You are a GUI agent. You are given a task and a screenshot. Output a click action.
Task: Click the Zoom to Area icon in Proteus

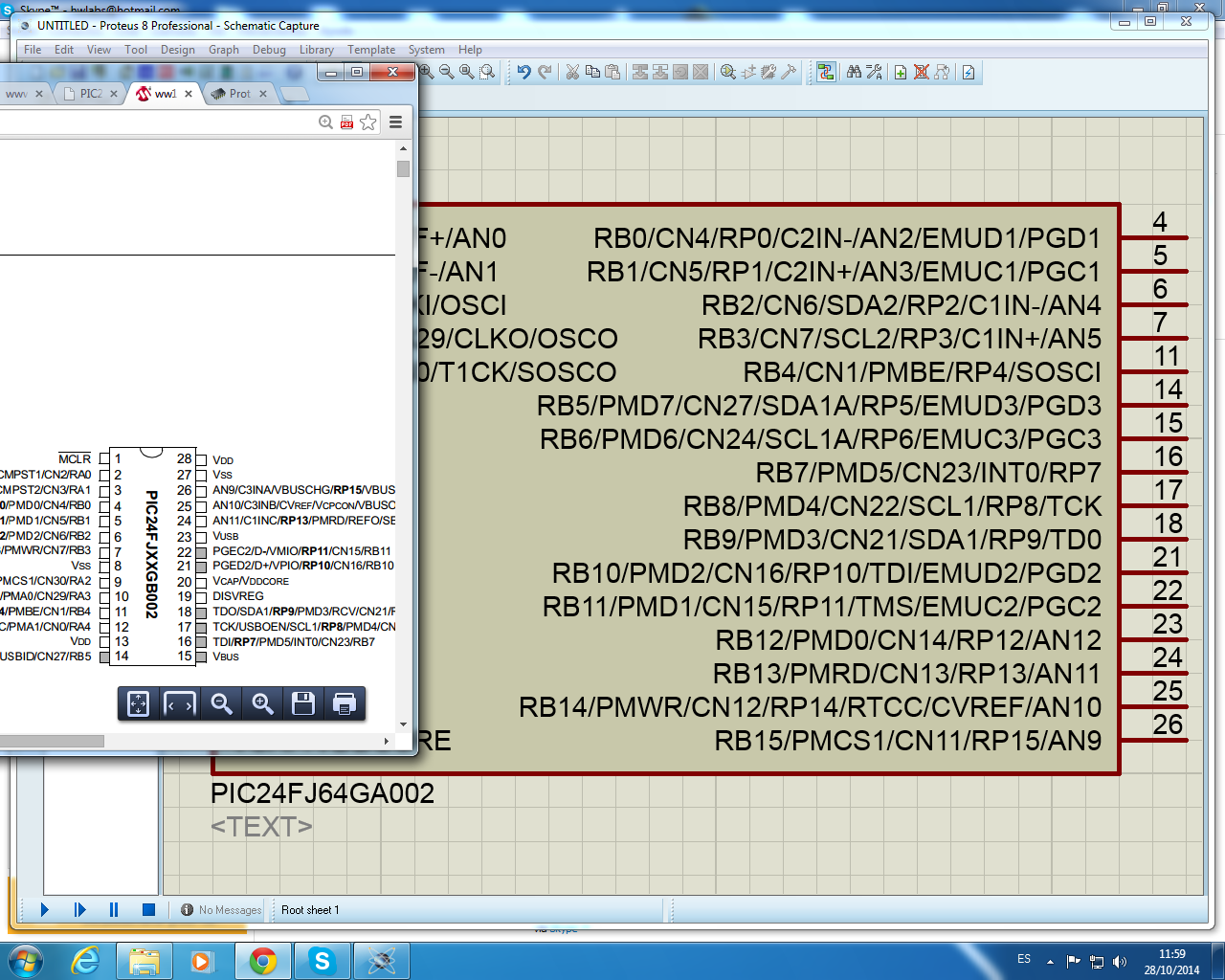point(487,72)
